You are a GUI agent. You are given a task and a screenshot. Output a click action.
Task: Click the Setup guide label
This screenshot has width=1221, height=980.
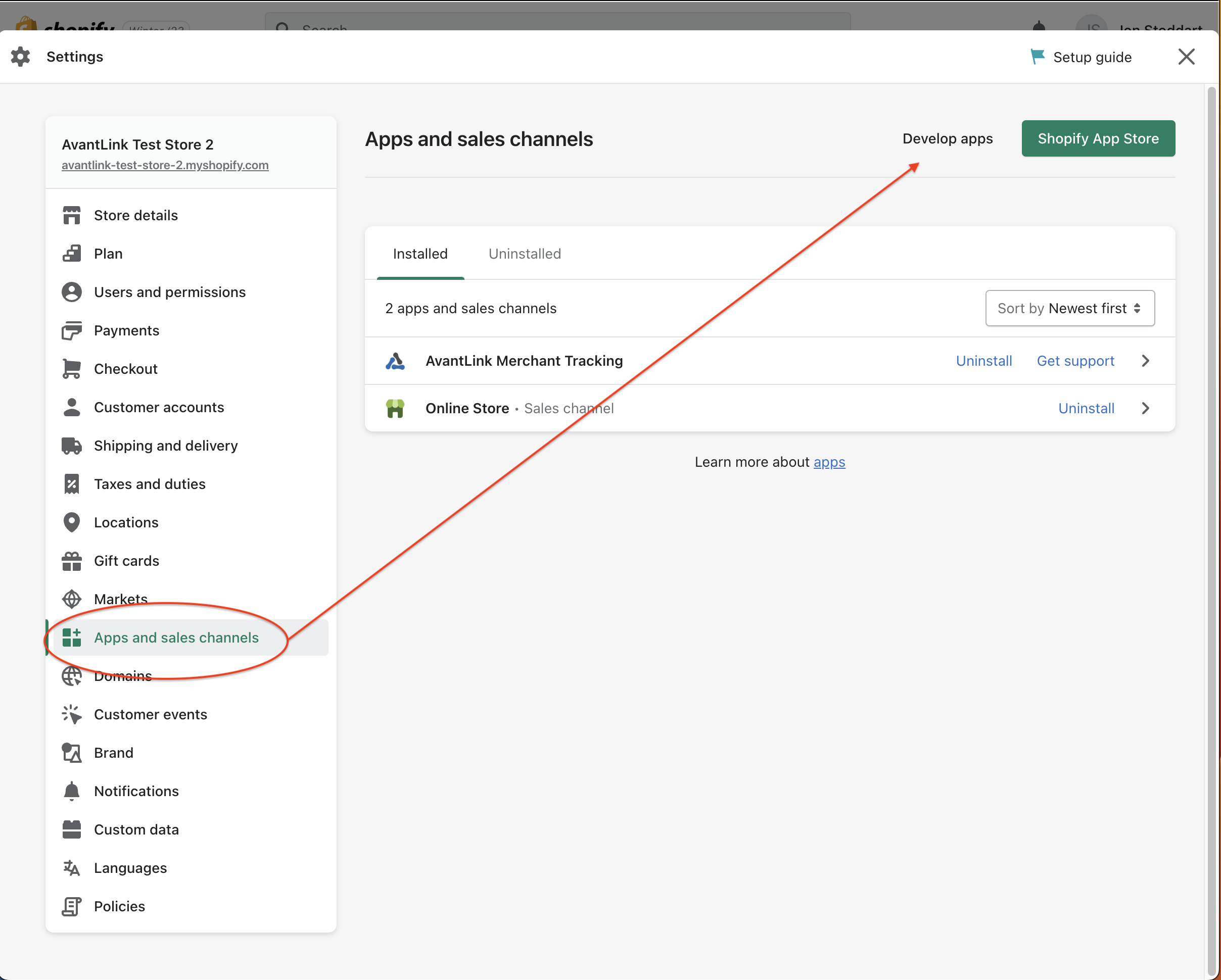(x=1093, y=57)
